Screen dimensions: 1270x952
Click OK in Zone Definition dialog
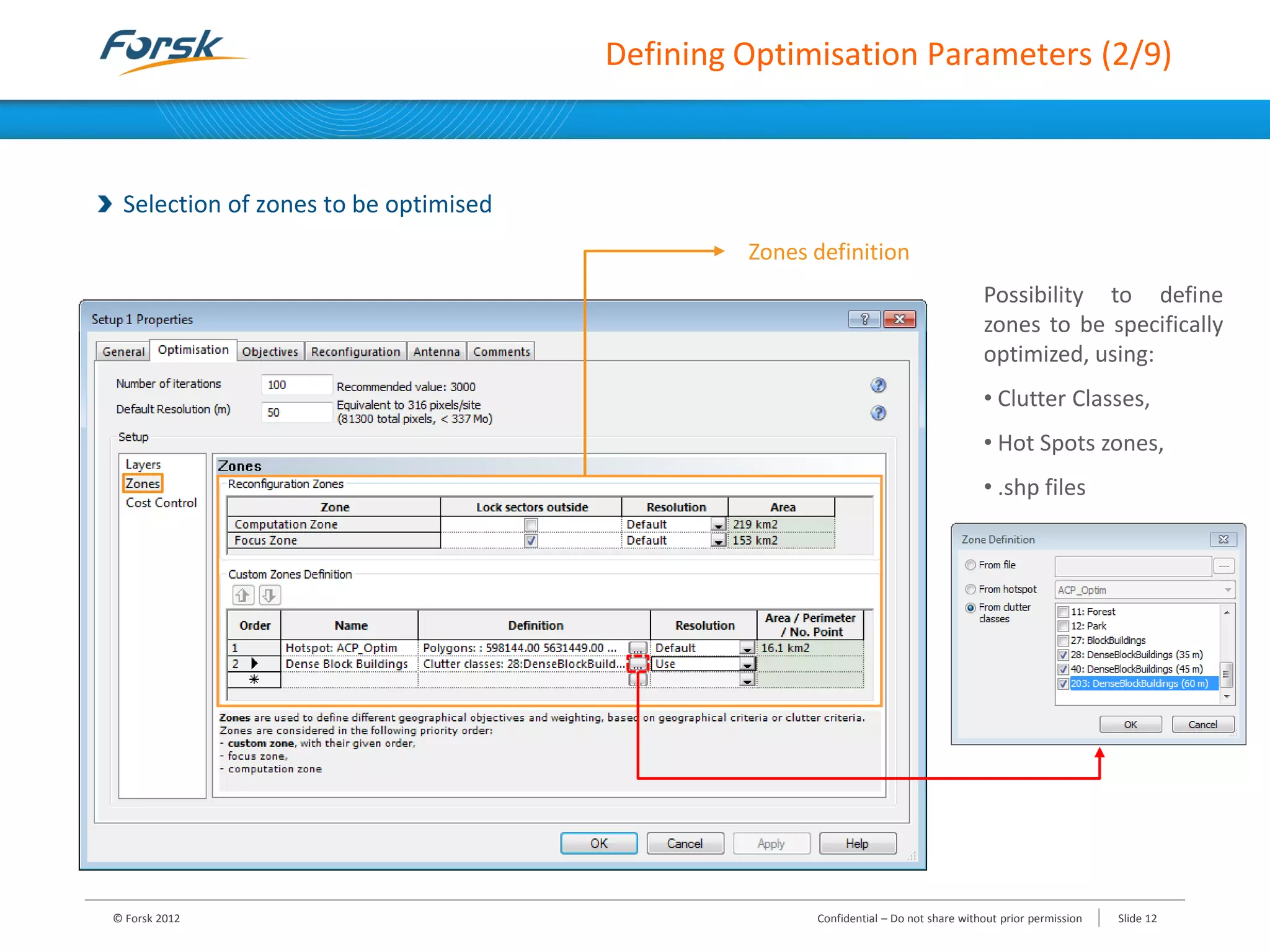[x=1130, y=725]
